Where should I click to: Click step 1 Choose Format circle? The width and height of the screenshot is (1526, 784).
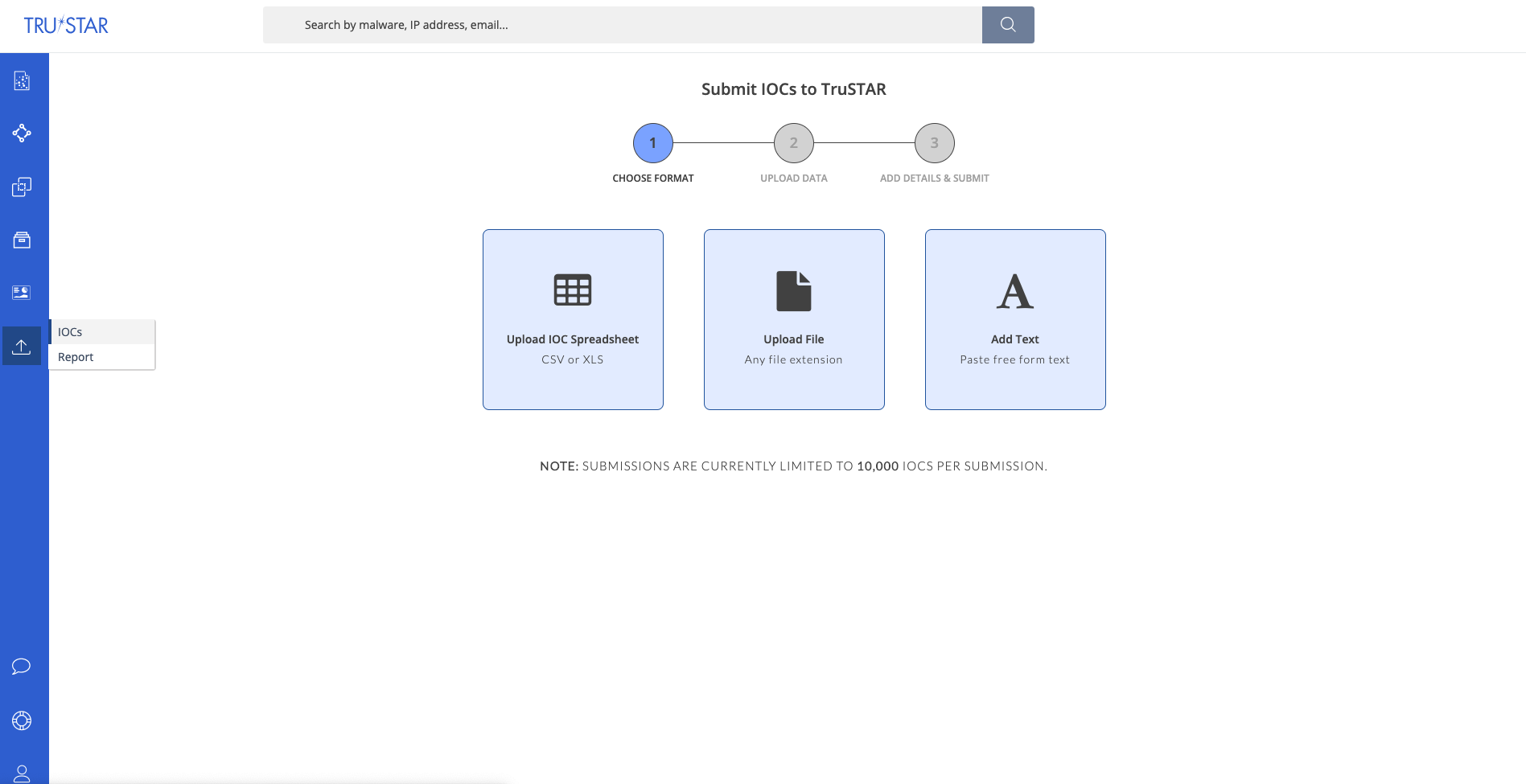pos(653,143)
